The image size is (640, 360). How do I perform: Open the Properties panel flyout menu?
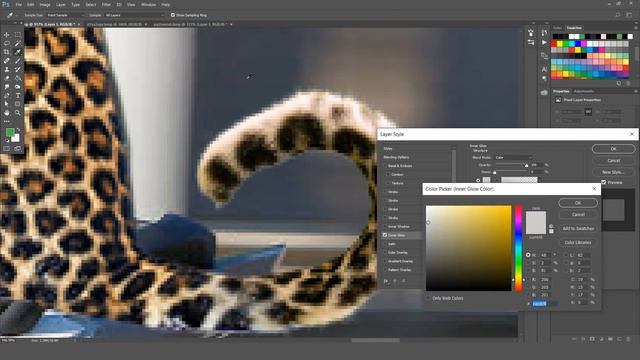(636, 91)
